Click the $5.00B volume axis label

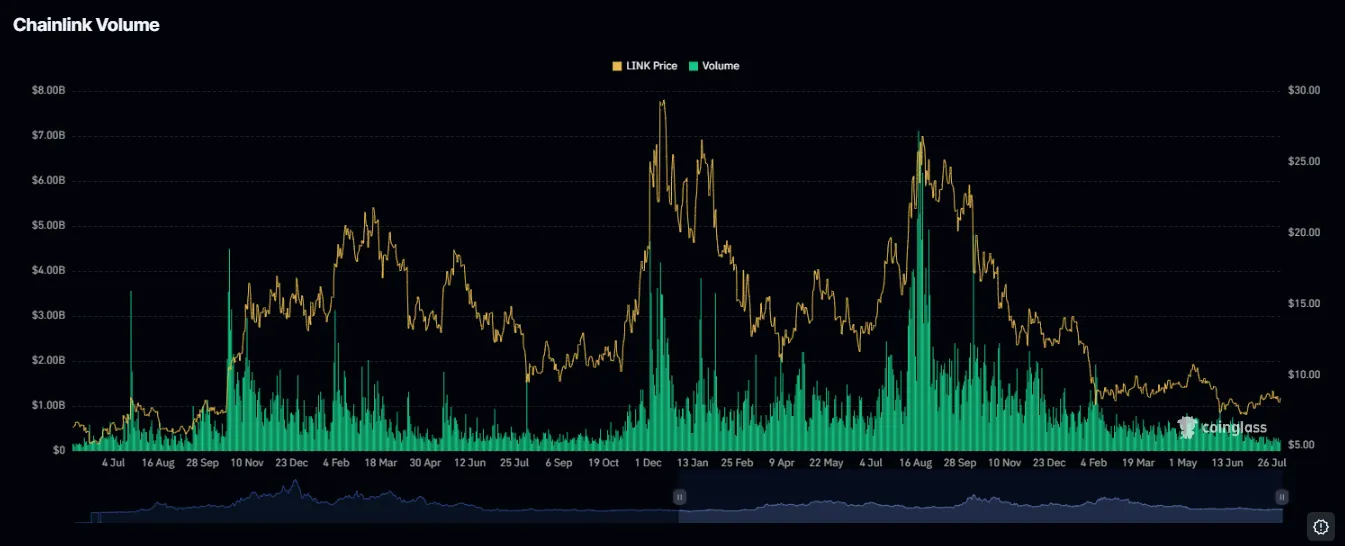coord(49,226)
